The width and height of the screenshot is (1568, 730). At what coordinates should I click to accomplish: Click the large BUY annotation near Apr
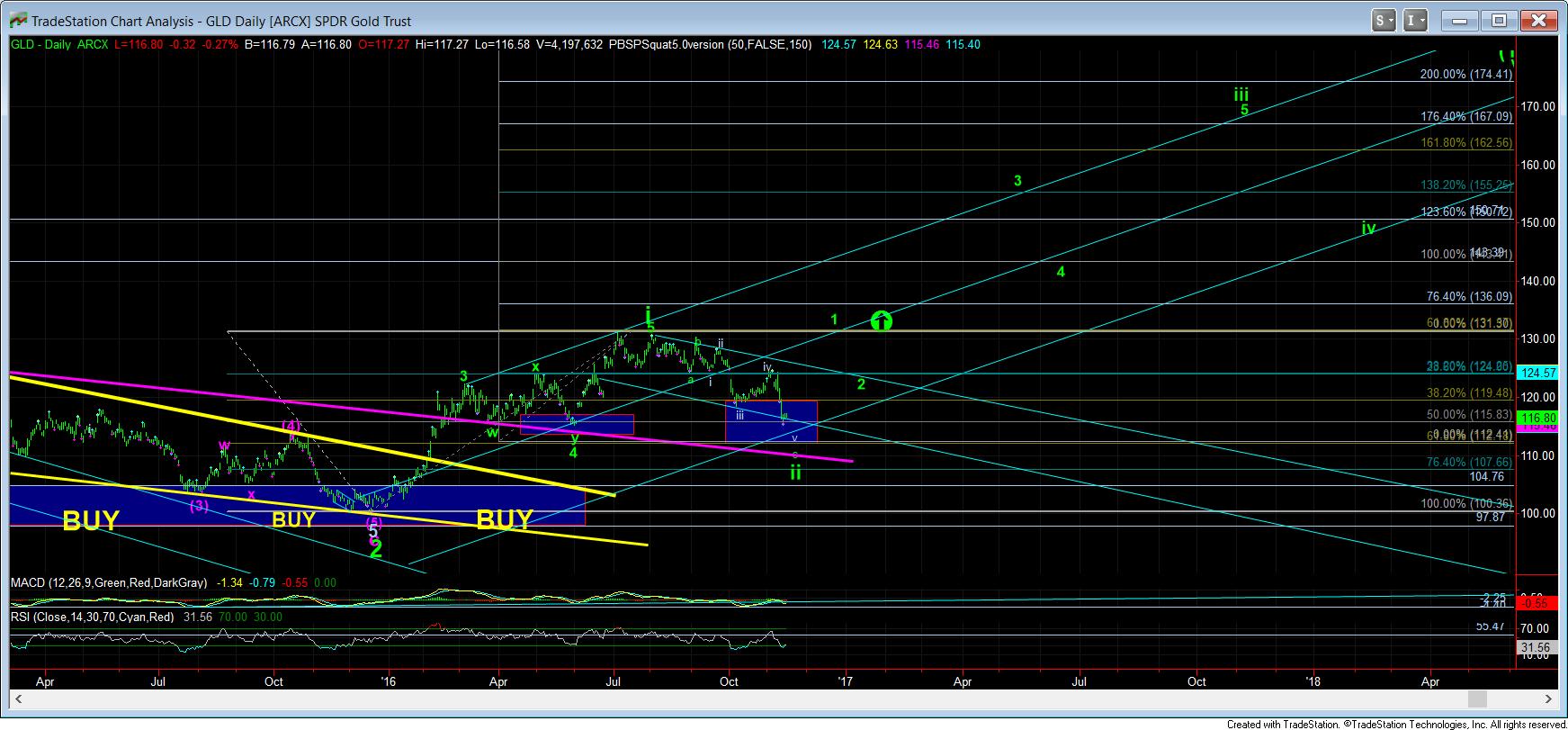pyautogui.click(x=505, y=519)
